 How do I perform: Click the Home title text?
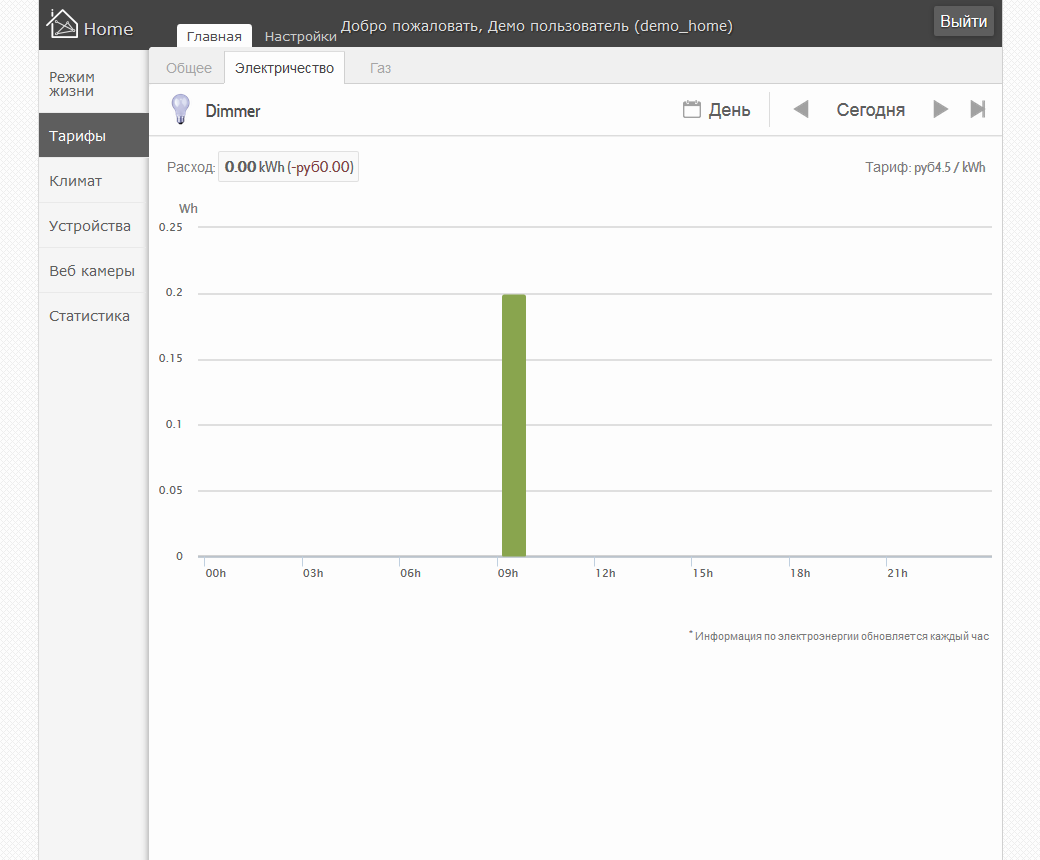109,29
